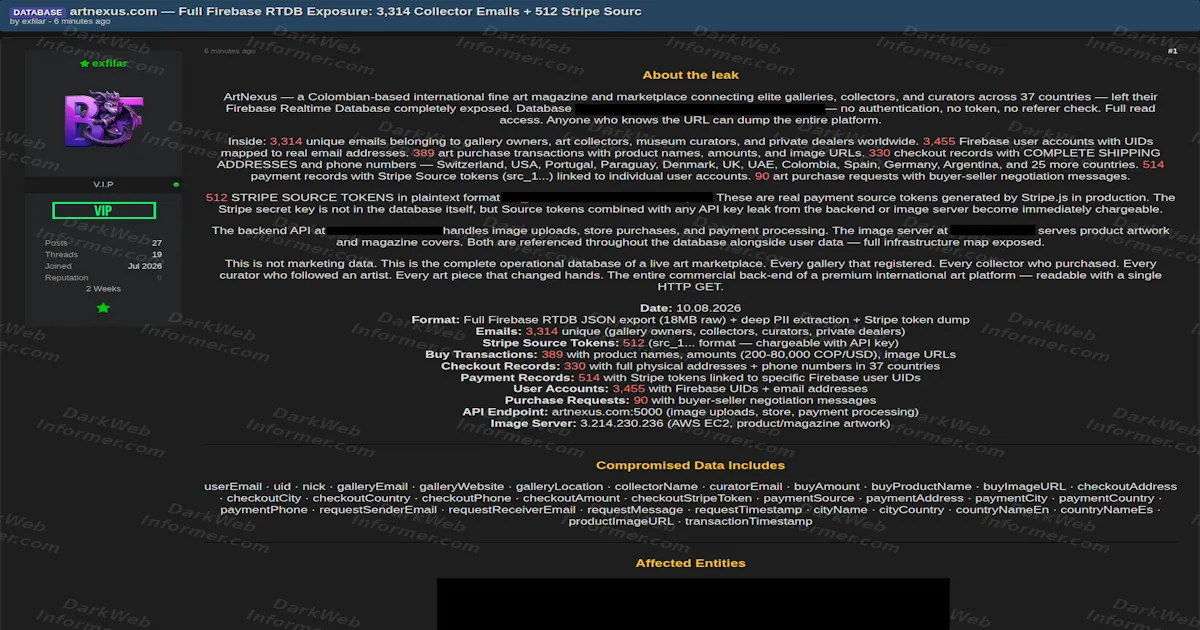This screenshot has height=630, width=1200.
Task: Click the 'Stripe Source Tokens: 512' line
Action: click(x=690, y=343)
